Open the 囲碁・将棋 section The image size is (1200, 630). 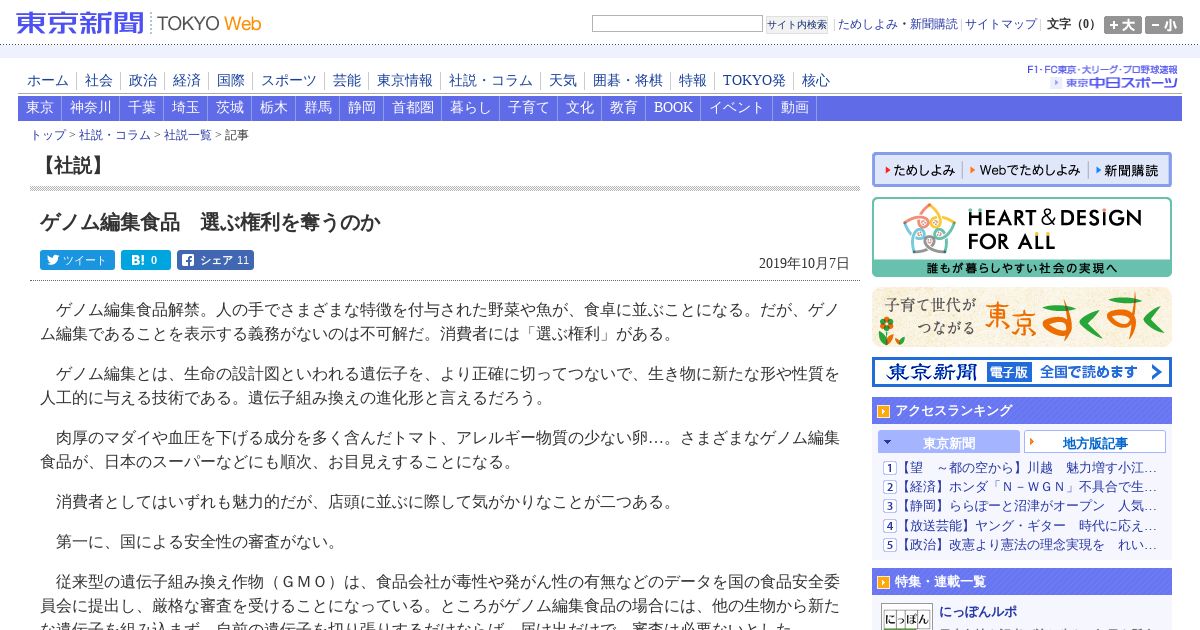628,81
